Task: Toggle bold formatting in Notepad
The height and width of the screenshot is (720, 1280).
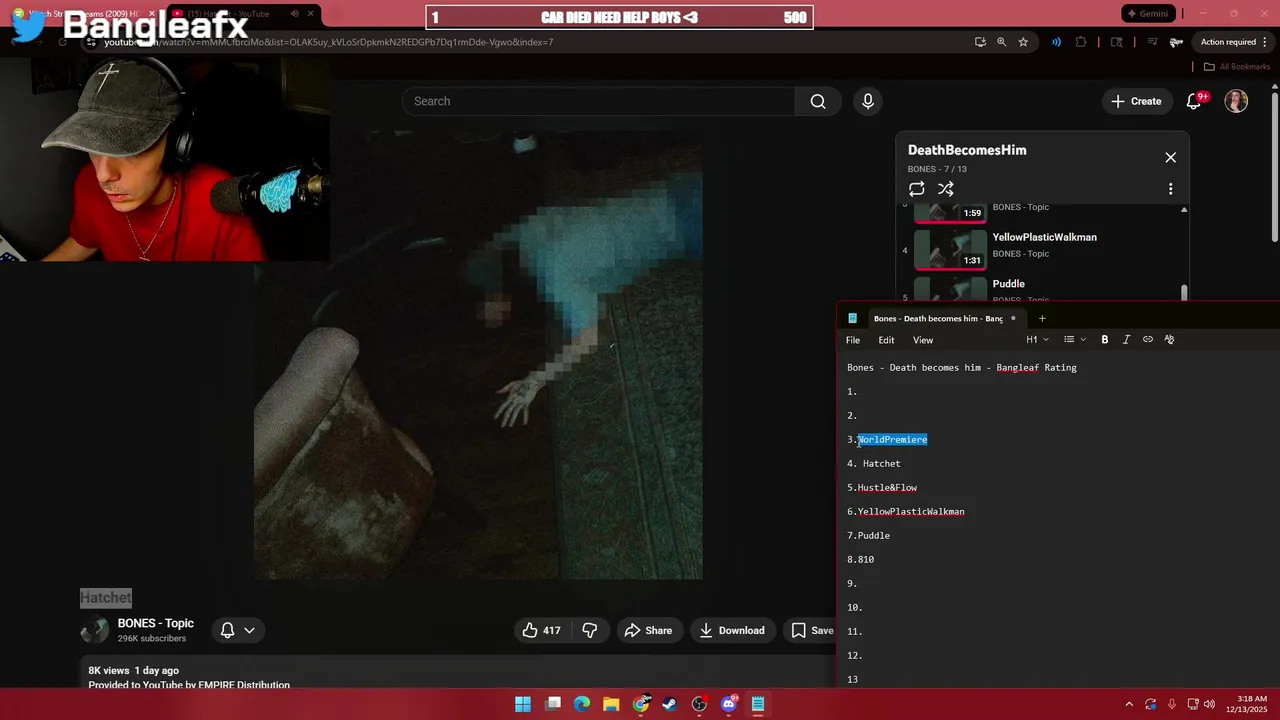Action: (x=1105, y=340)
